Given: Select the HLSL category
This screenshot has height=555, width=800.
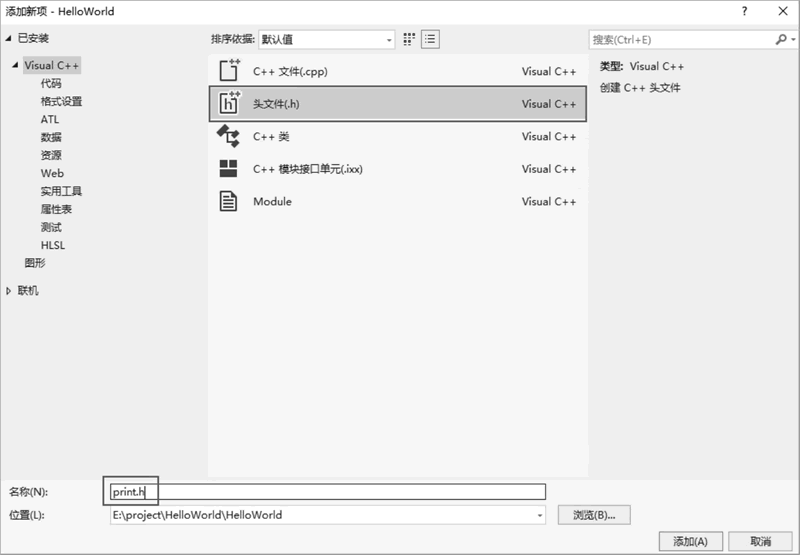Looking at the screenshot, I should [52, 245].
